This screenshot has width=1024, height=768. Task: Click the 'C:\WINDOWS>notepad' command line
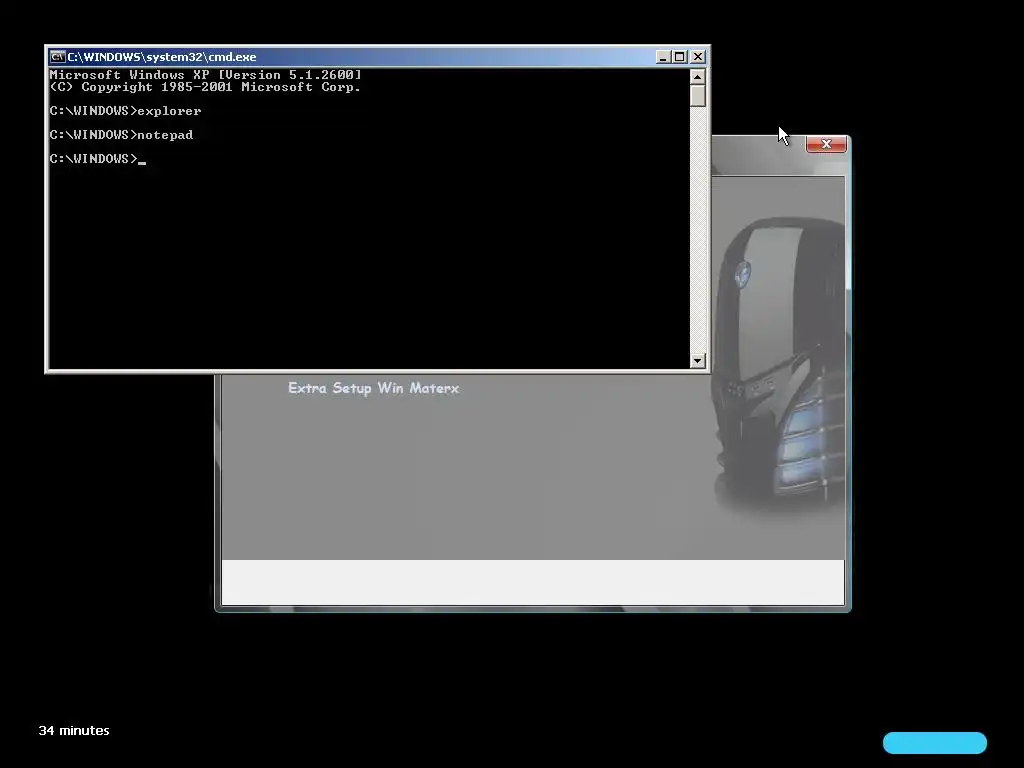pos(121,135)
